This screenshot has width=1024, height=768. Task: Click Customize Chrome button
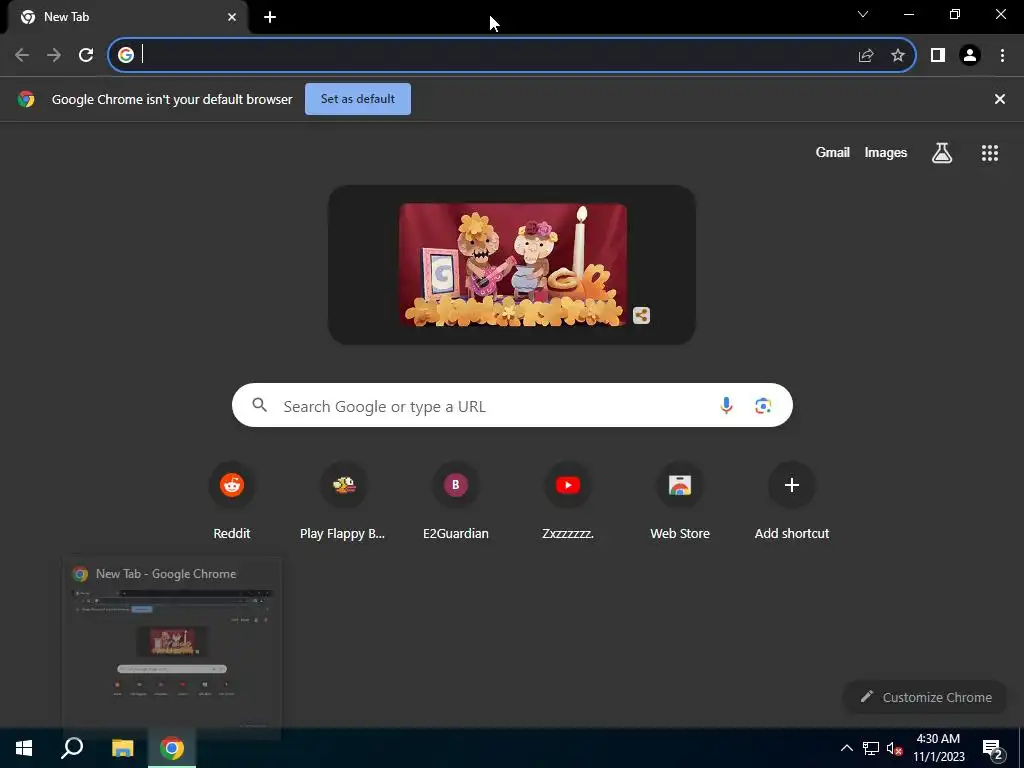926,697
